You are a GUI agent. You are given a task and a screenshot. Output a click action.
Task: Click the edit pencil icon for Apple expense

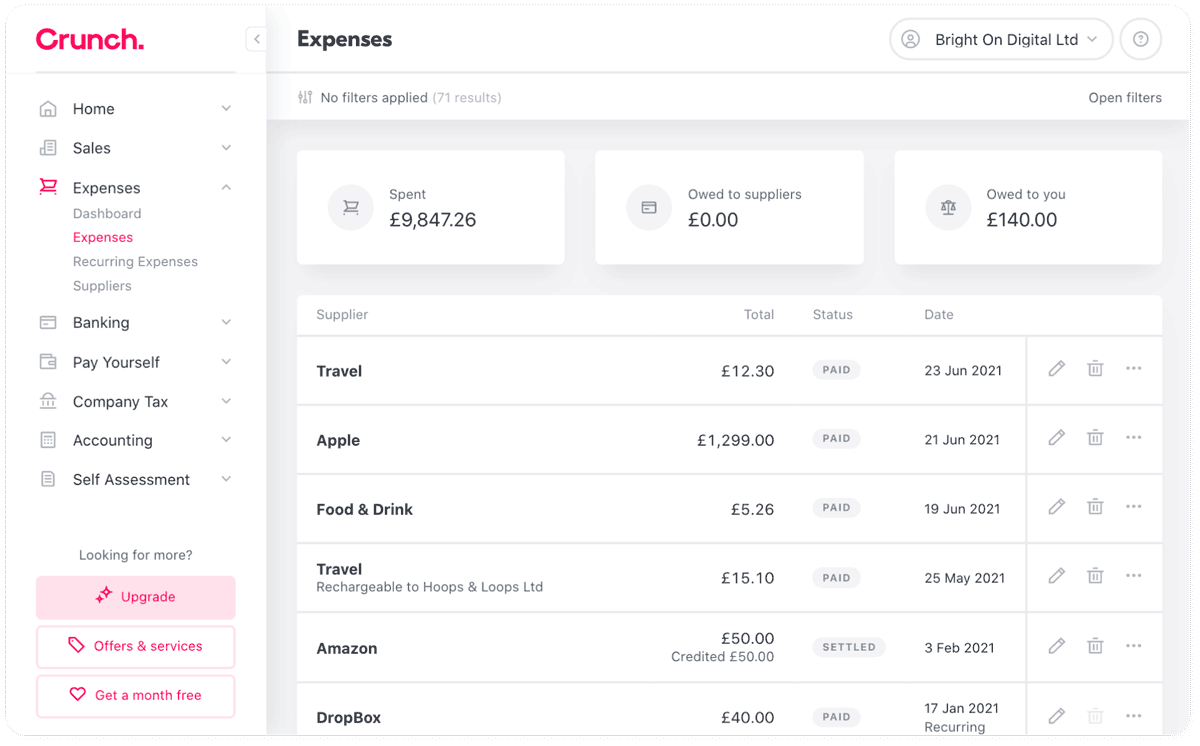[1056, 438]
